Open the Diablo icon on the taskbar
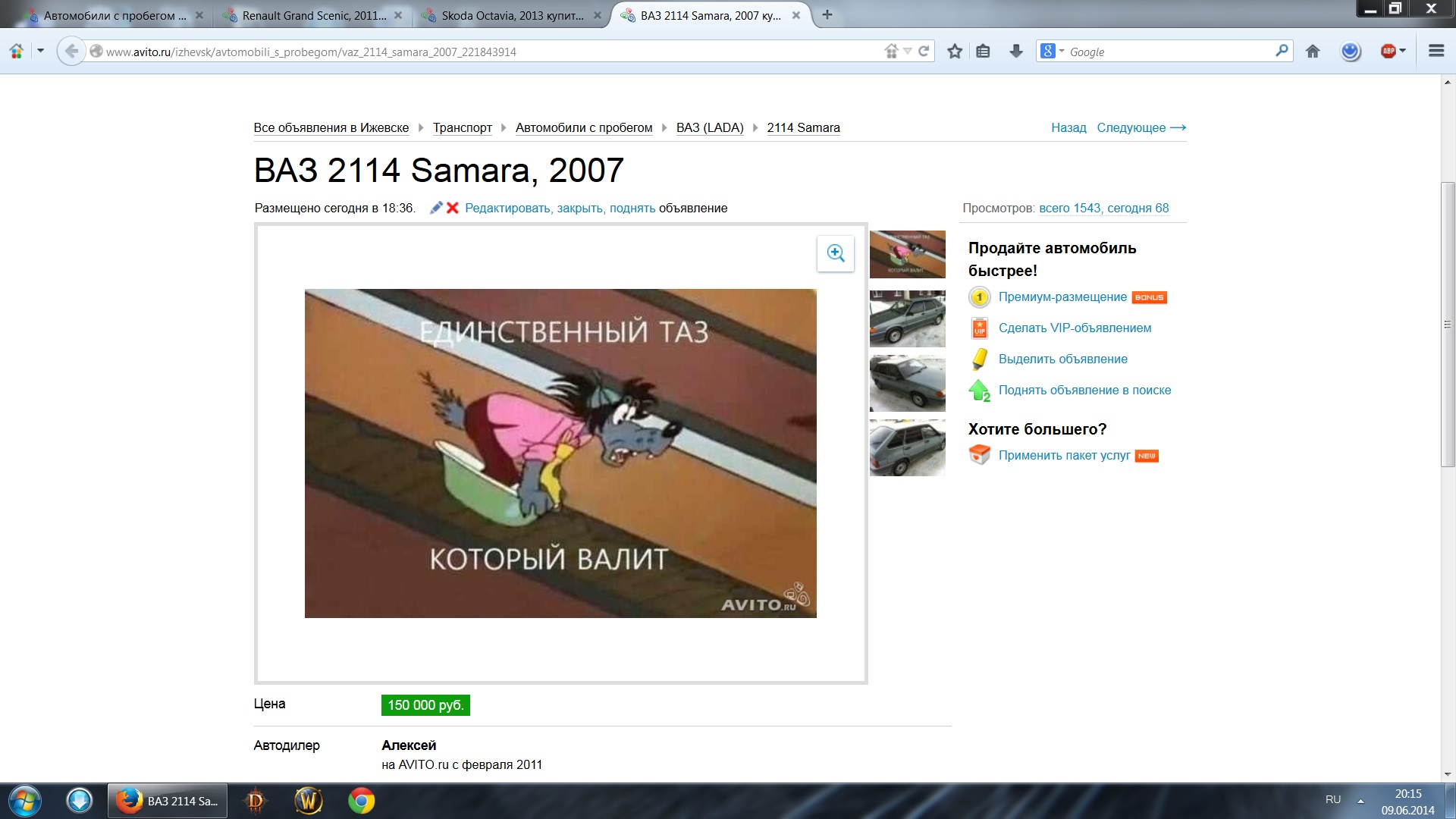Viewport: 1456px width, 819px height. 256,801
